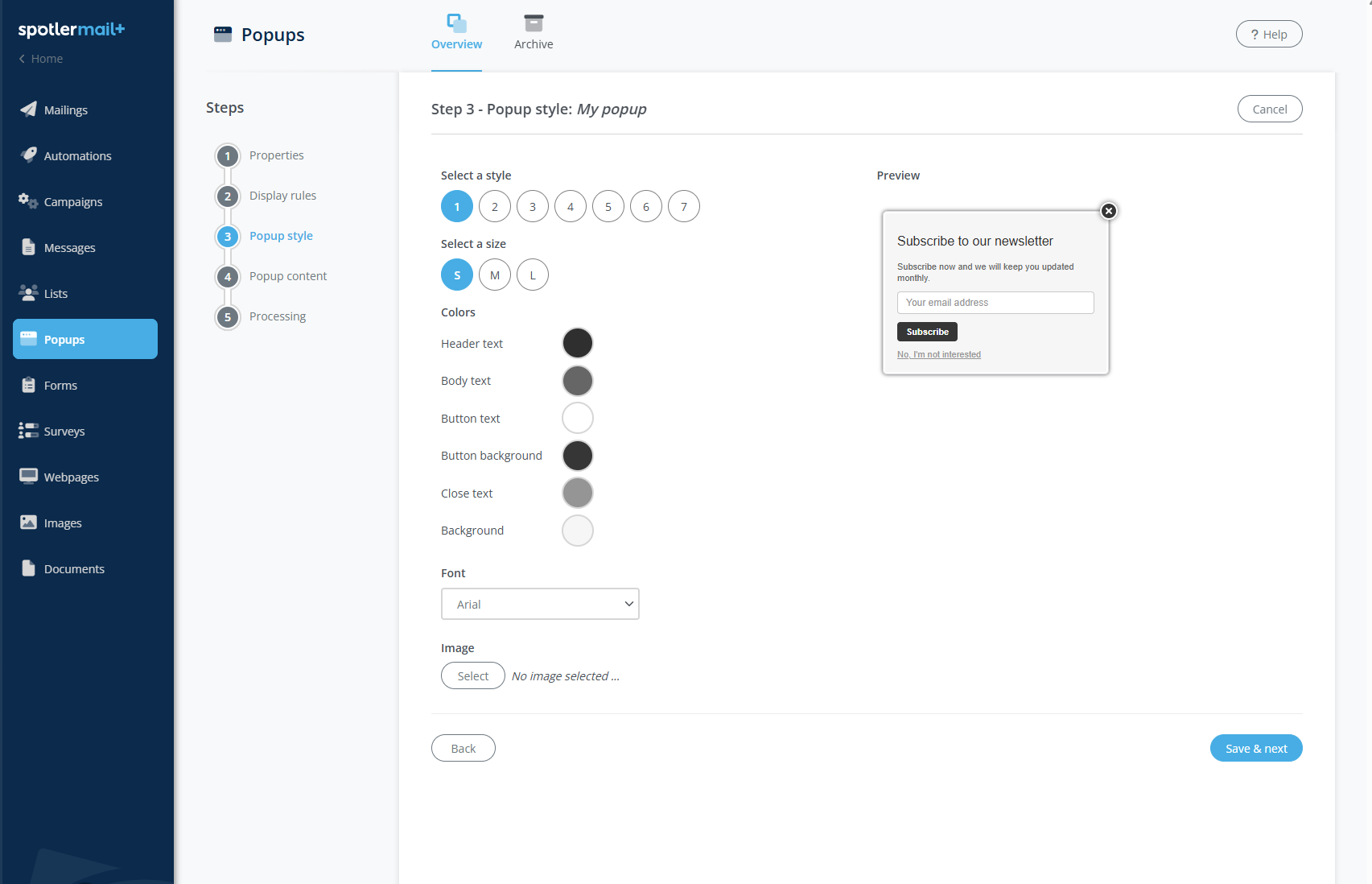This screenshot has width=1372, height=884.
Task: Open the Automations rocket icon
Action: pyautogui.click(x=28, y=155)
